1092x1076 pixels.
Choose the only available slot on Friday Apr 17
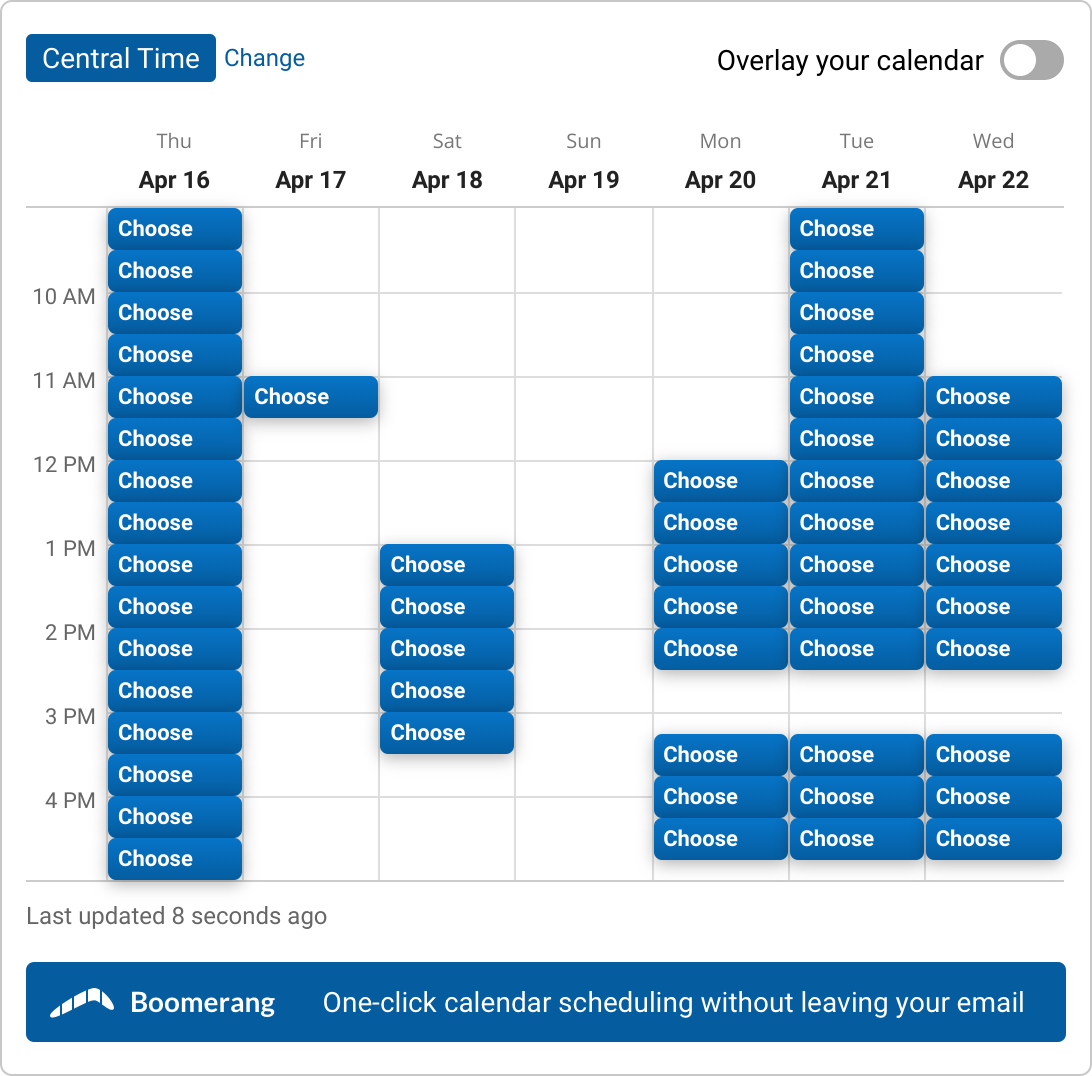pyautogui.click(x=310, y=397)
